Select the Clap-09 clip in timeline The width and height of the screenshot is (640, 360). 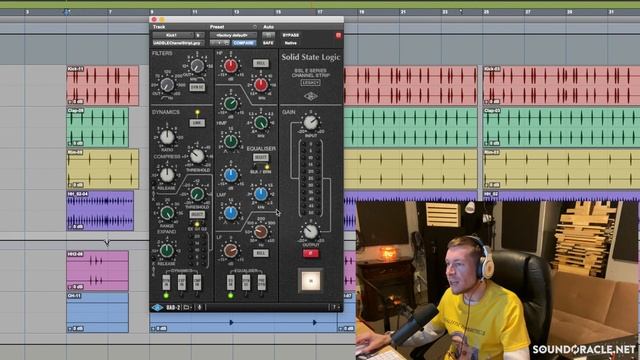pos(98,127)
